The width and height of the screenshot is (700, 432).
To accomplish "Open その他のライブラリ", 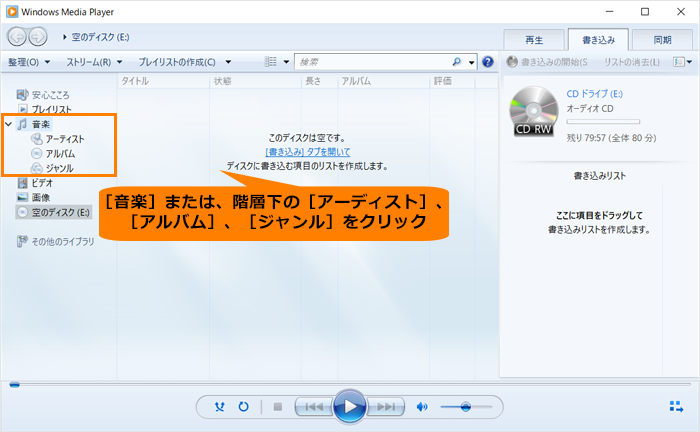I will click(x=62, y=241).
